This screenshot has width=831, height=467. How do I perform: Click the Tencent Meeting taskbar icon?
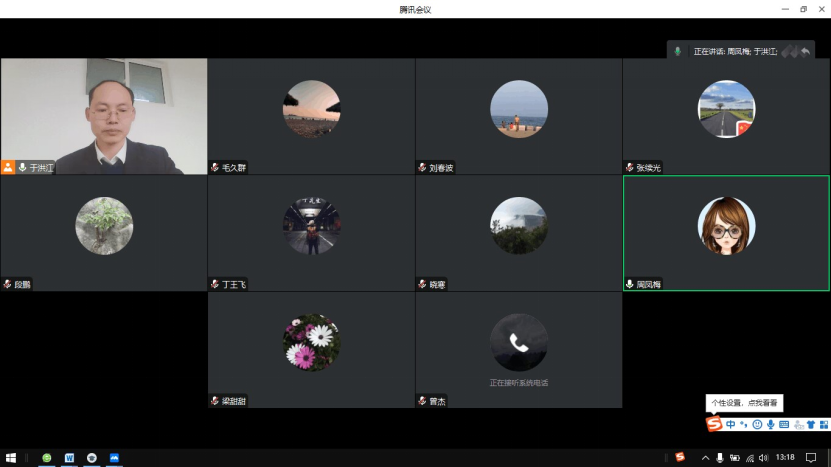coord(114,457)
